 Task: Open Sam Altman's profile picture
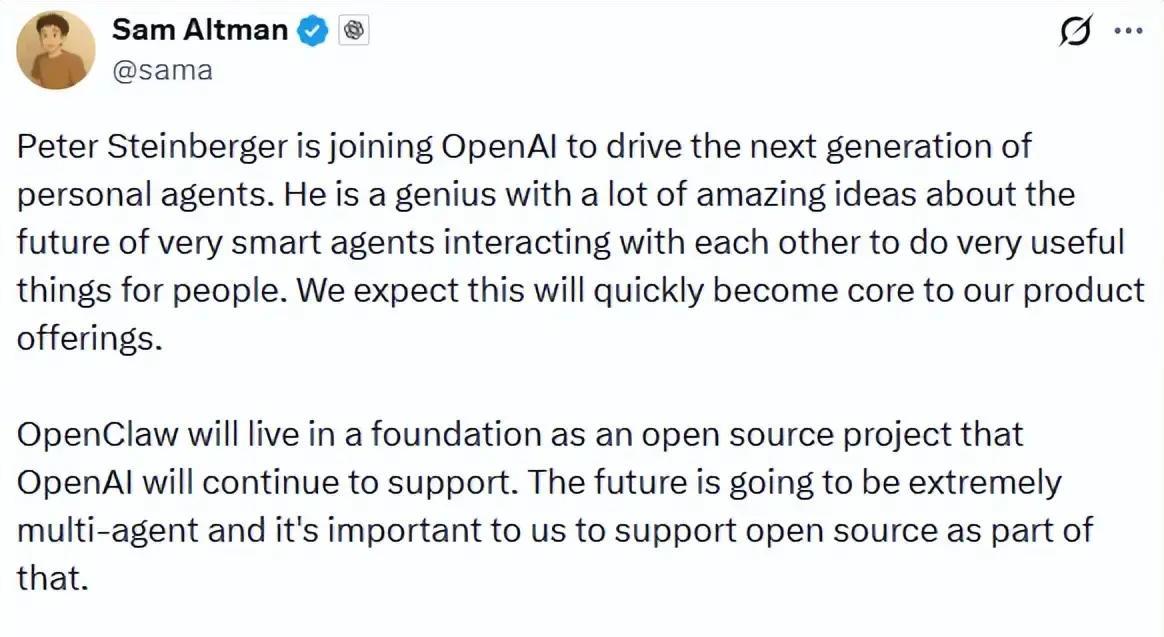pos(55,48)
